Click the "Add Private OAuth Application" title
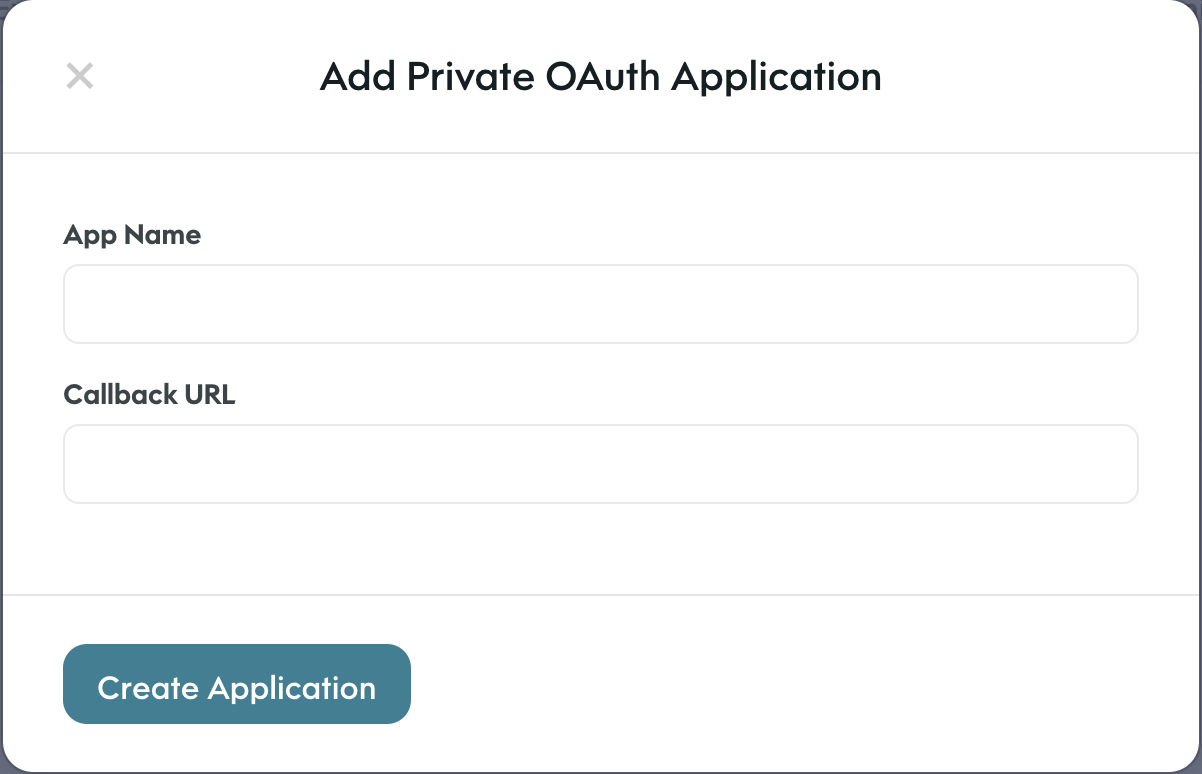 600,77
